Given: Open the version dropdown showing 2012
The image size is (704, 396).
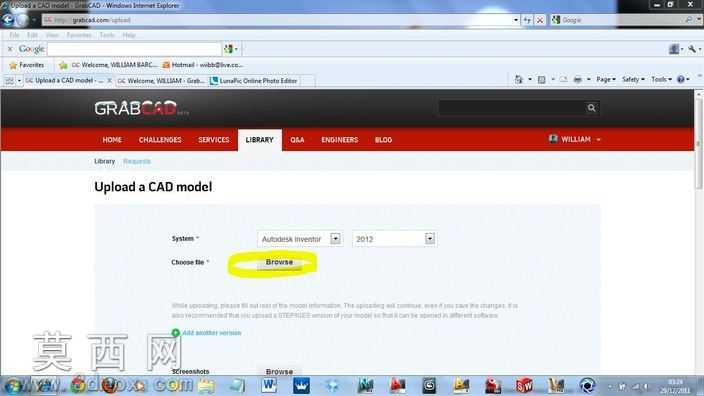Looking at the screenshot, I should [394, 239].
